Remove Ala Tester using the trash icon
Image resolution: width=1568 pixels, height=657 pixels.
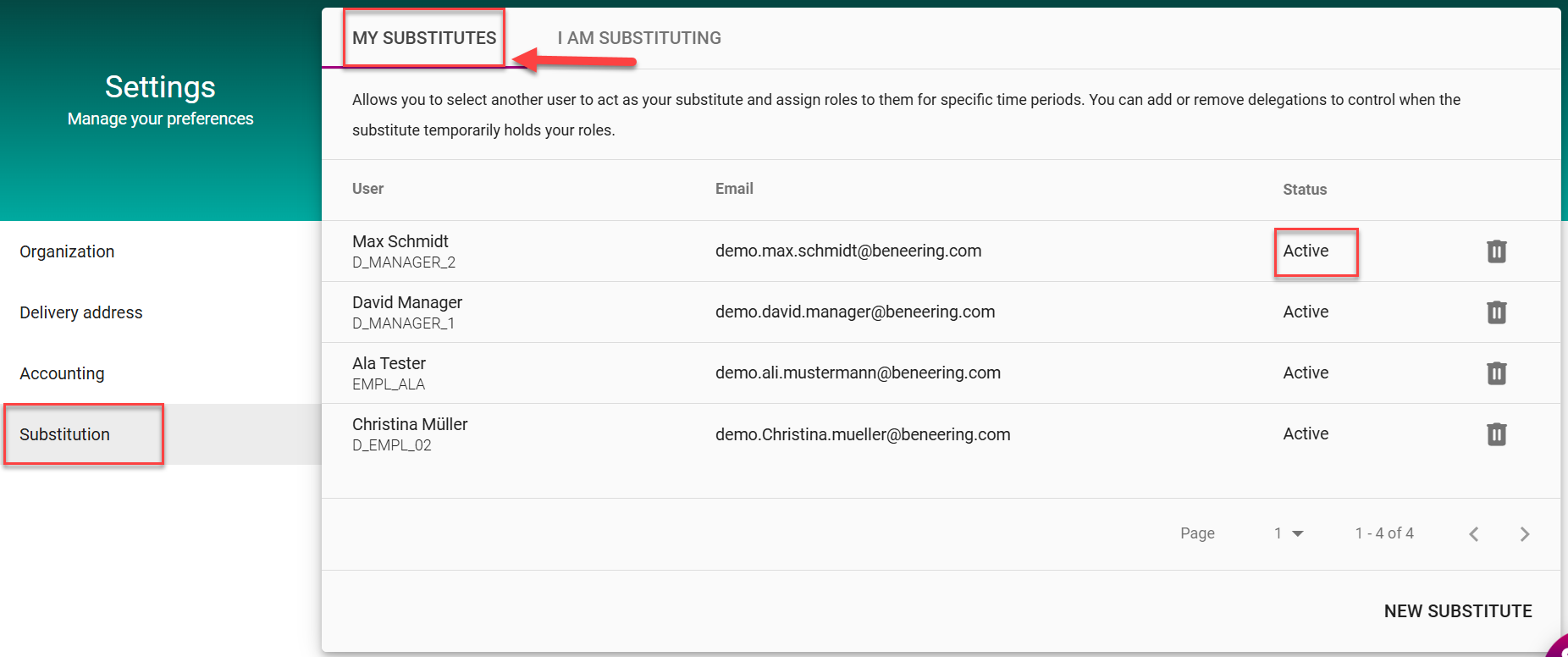pos(1496,373)
